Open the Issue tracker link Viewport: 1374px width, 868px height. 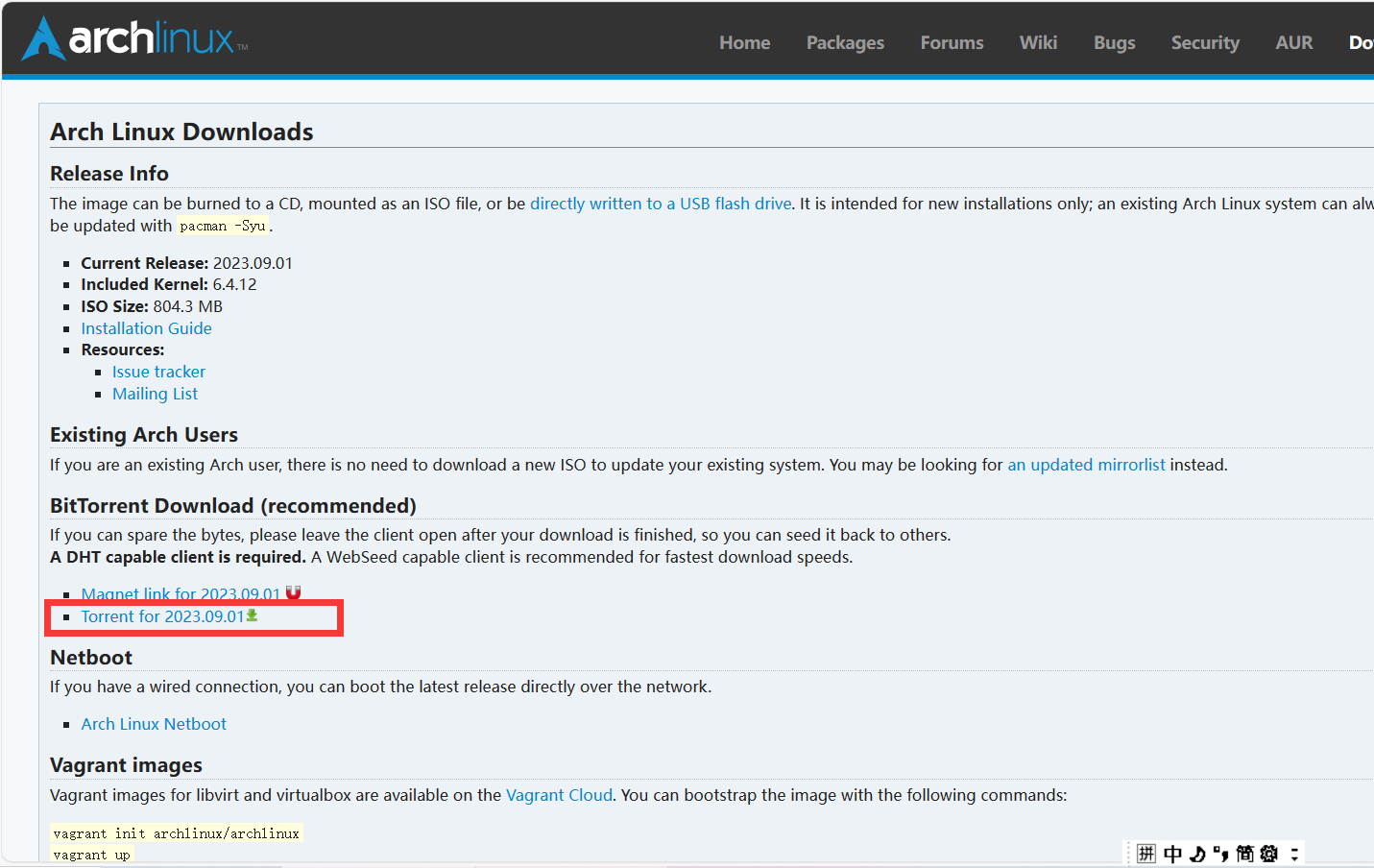tap(158, 372)
